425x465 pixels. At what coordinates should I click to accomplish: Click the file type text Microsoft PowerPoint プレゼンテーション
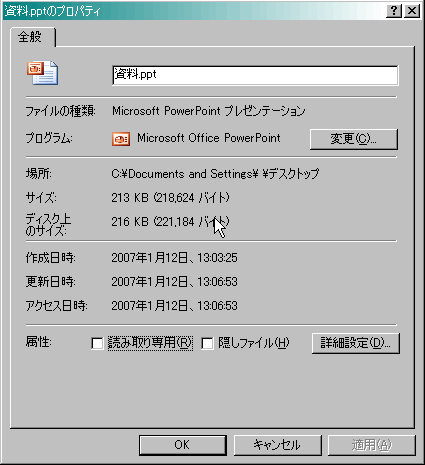tap(208, 111)
